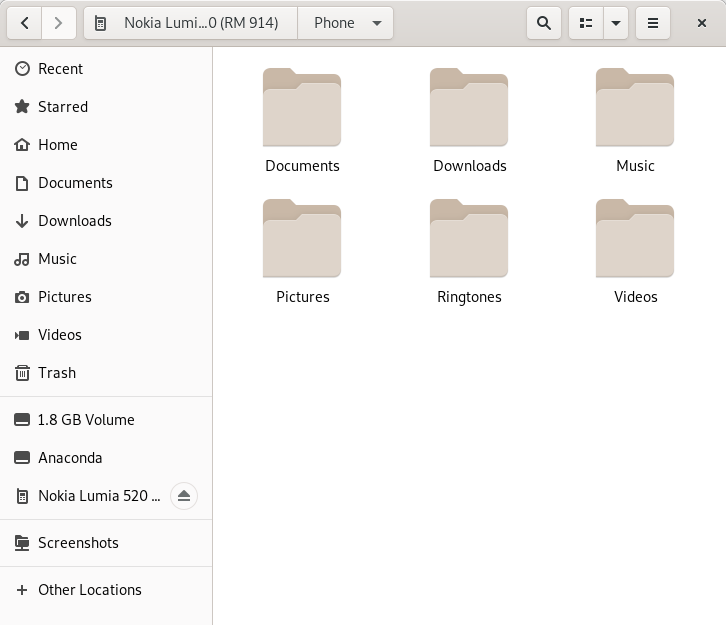
Task: Open the Phone path dropdown
Action: (346, 23)
